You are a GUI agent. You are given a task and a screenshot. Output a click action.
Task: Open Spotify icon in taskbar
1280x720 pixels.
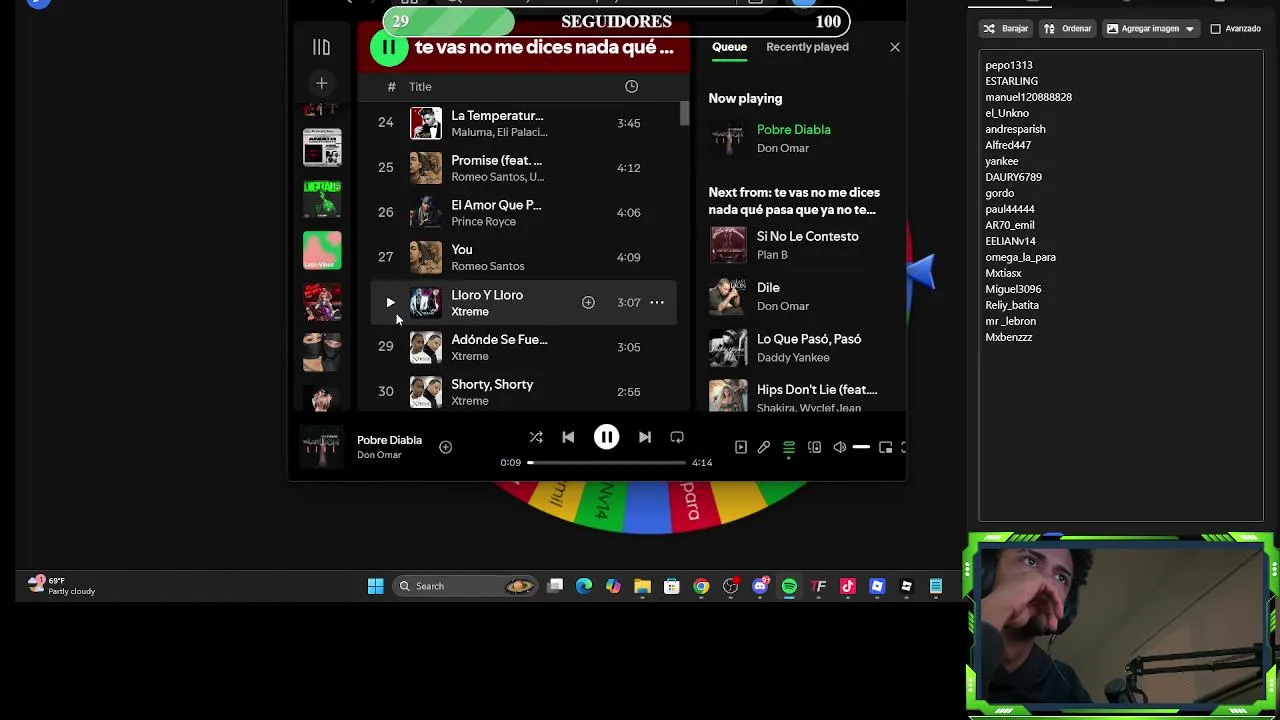(789, 586)
